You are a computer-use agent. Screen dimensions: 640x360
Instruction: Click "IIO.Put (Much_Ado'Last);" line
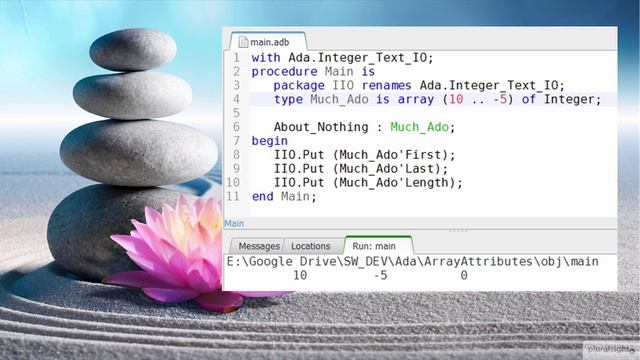point(360,169)
